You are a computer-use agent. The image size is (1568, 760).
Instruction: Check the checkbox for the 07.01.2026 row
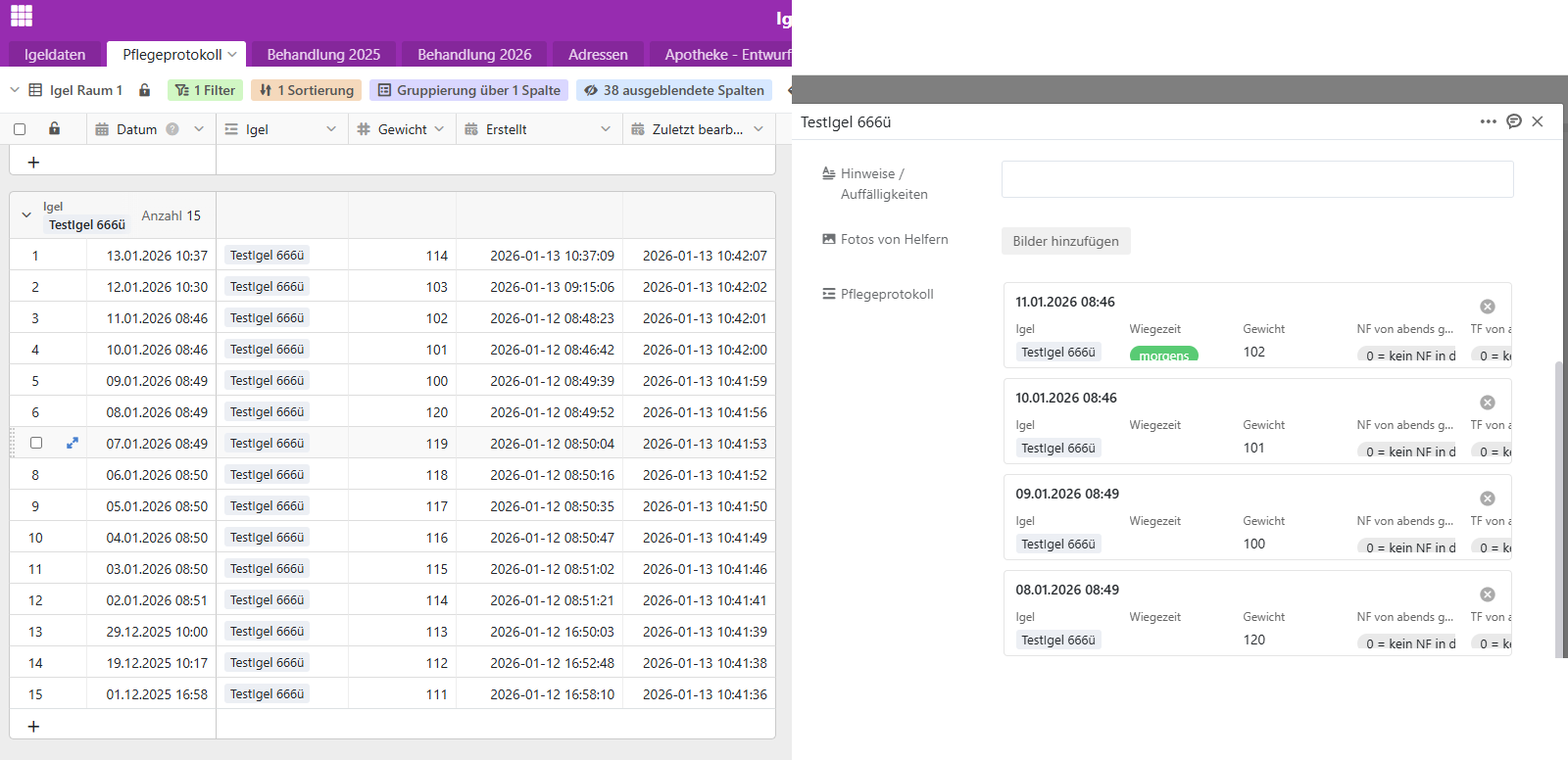[x=36, y=443]
